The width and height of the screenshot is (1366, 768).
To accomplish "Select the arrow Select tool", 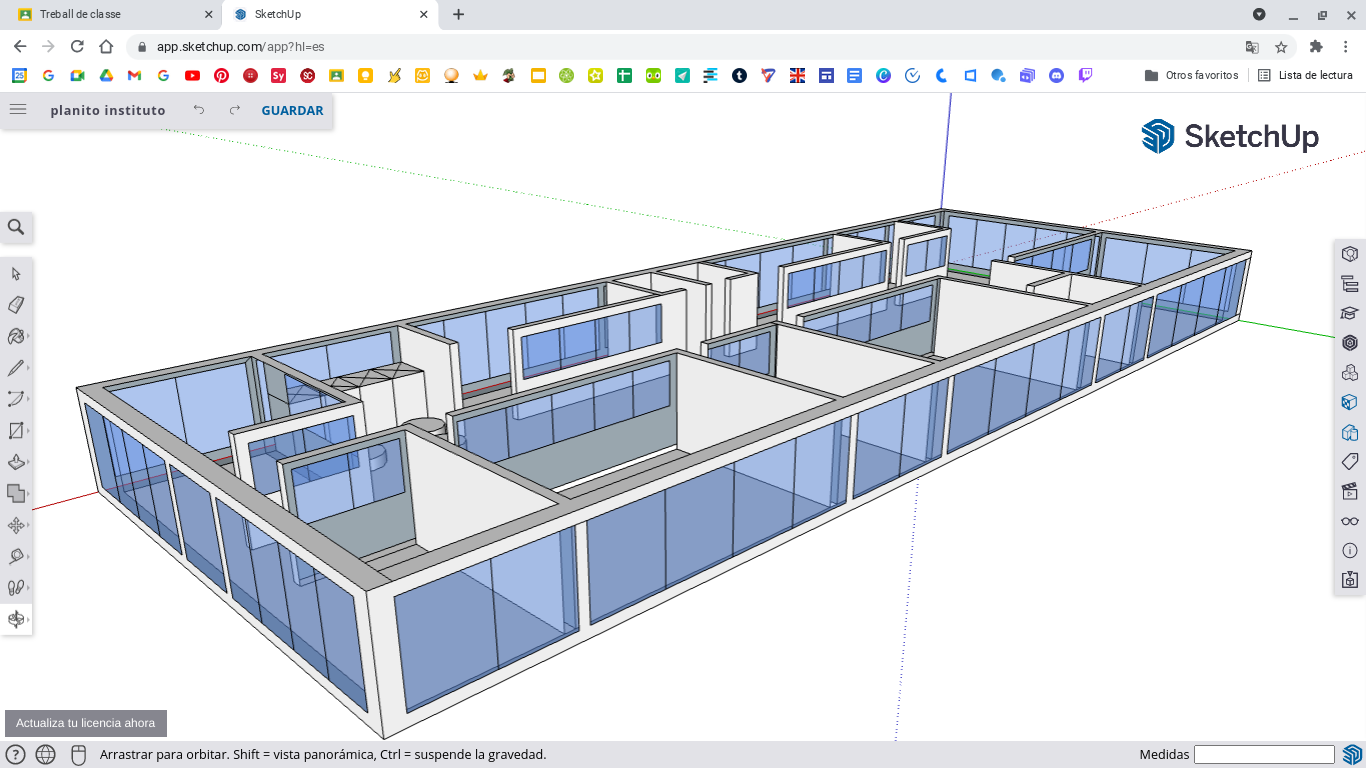I will pyautogui.click(x=16, y=274).
